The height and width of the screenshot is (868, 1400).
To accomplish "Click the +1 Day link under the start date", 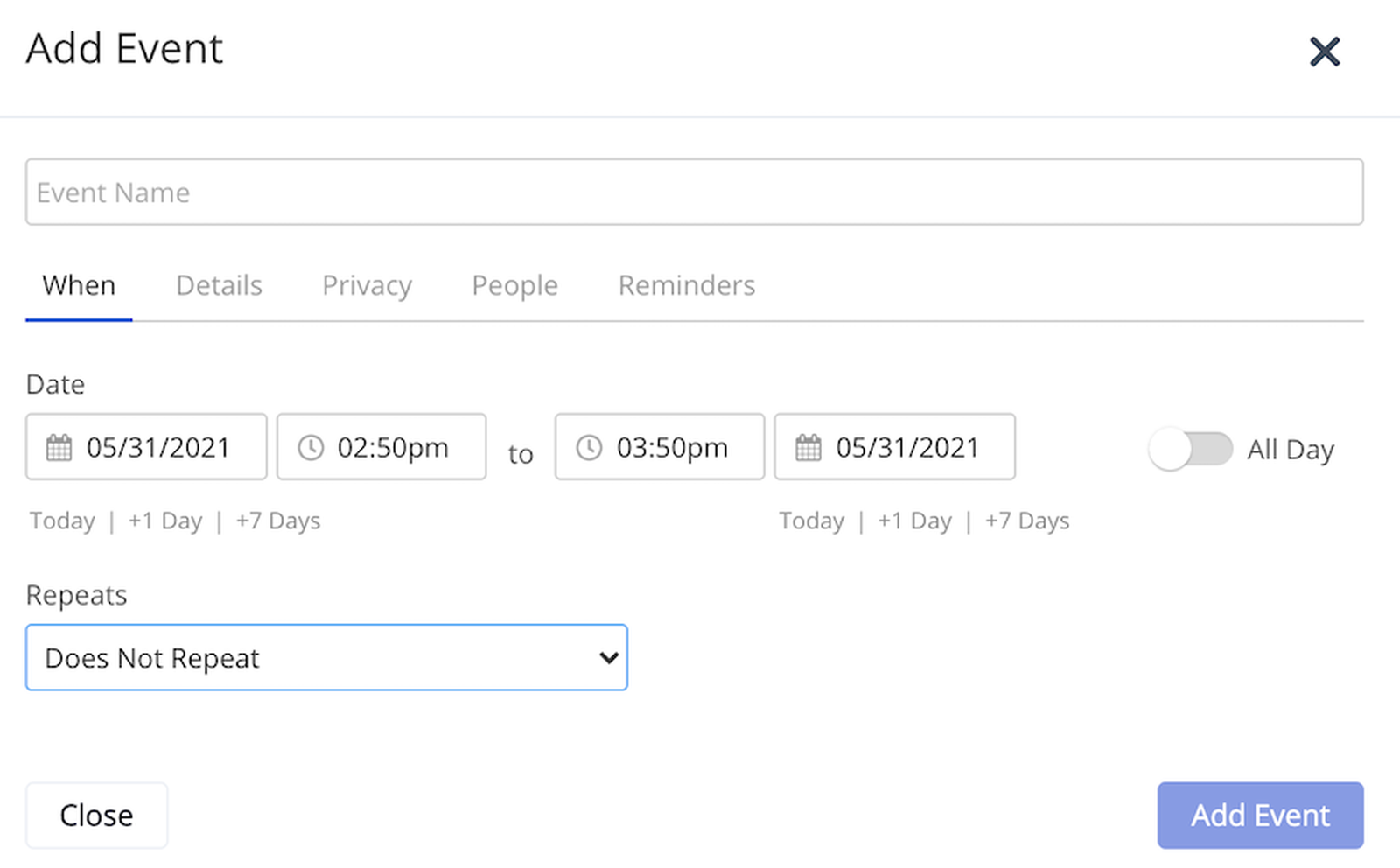I will [165, 520].
